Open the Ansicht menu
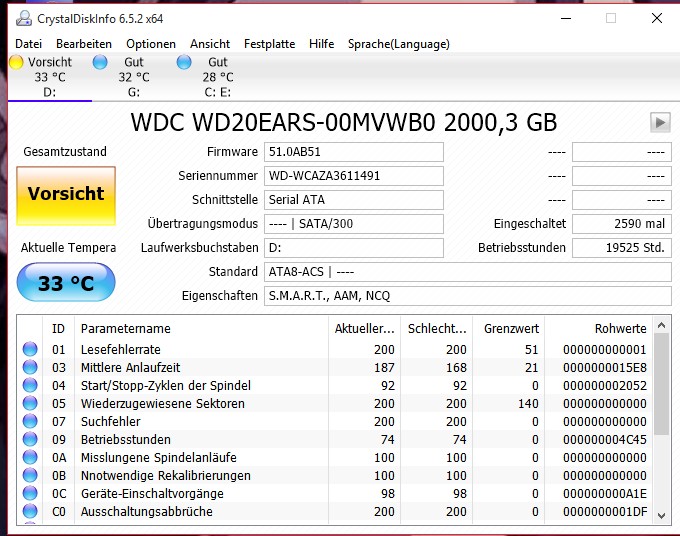Viewport: 680px width, 536px height. [x=210, y=44]
